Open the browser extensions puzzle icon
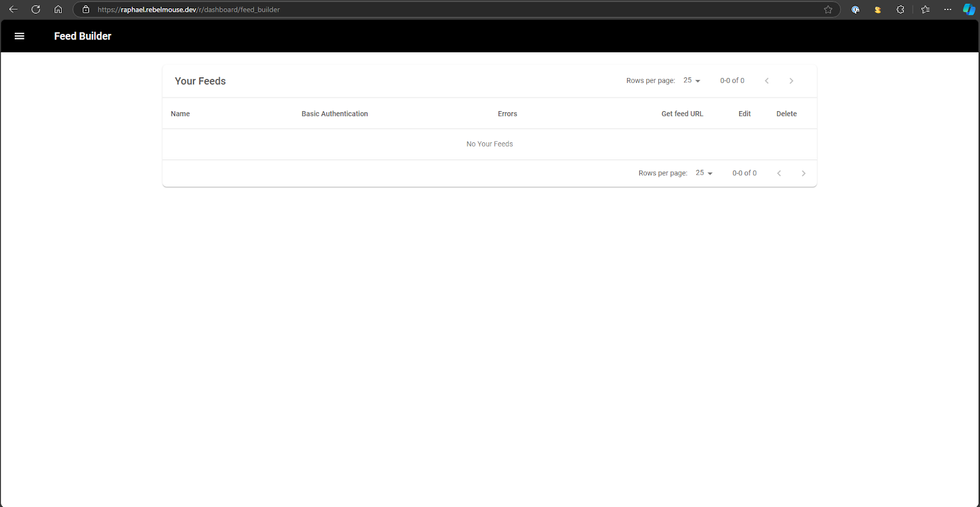Image resolution: width=980 pixels, height=507 pixels. (x=900, y=10)
